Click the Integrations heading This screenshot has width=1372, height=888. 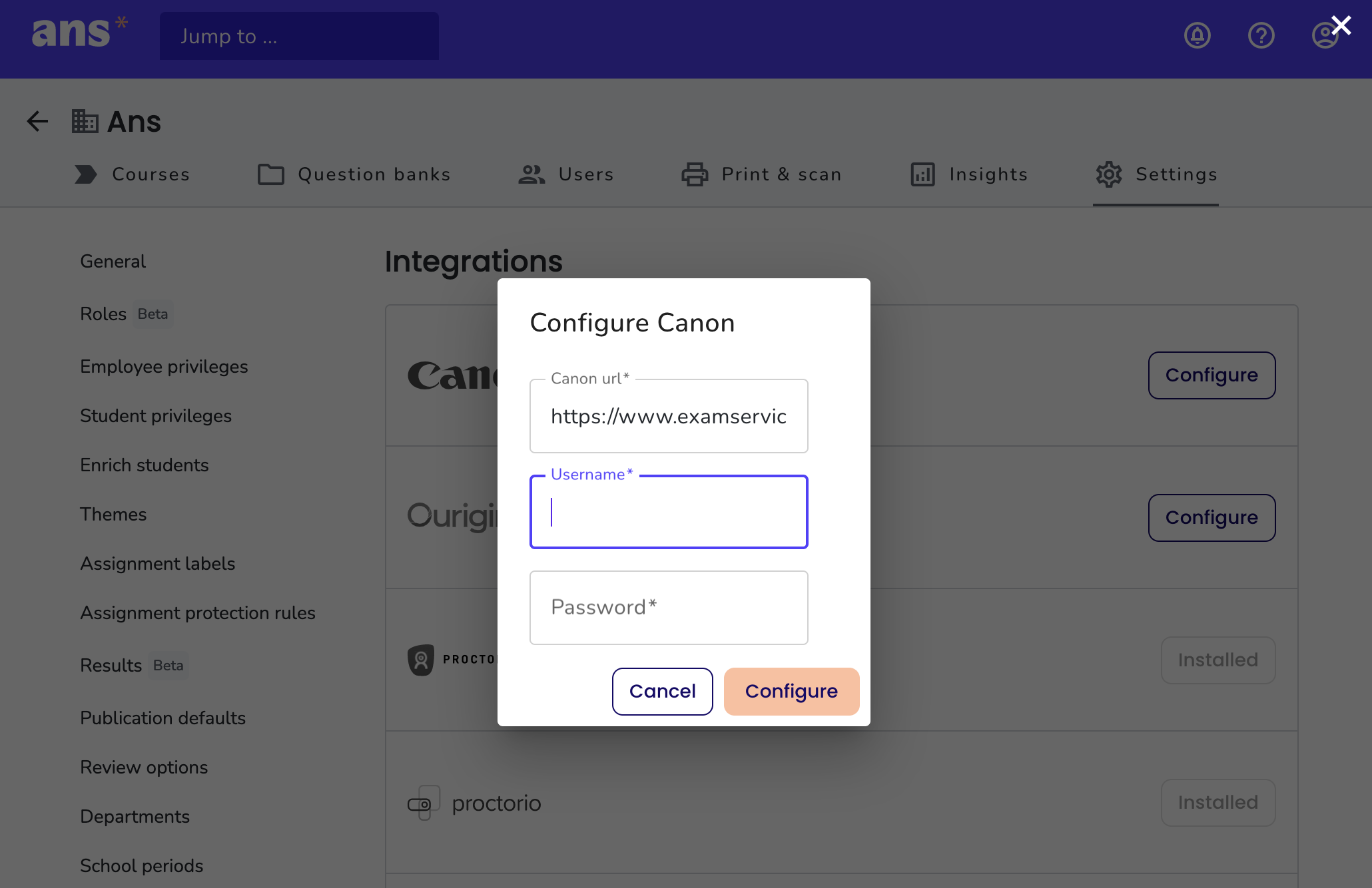click(x=474, y=262)
